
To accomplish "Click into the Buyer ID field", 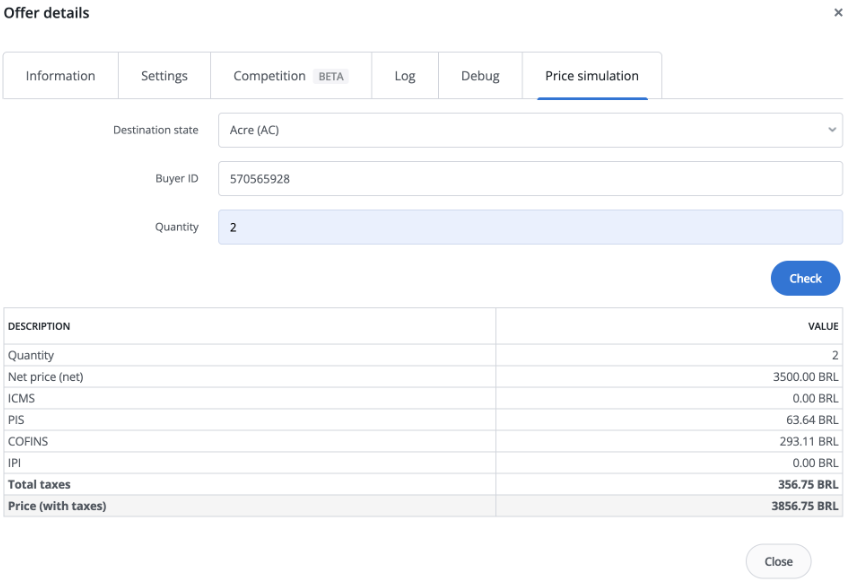I will [x=530, y=179].
